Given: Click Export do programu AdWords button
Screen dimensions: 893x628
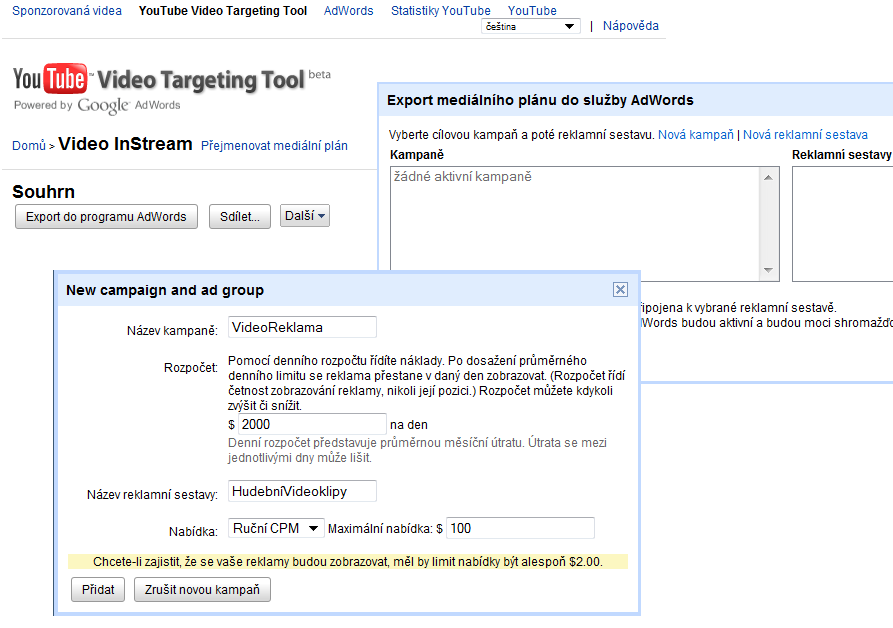Looking at the screenshot, I should tap(106, 217).
